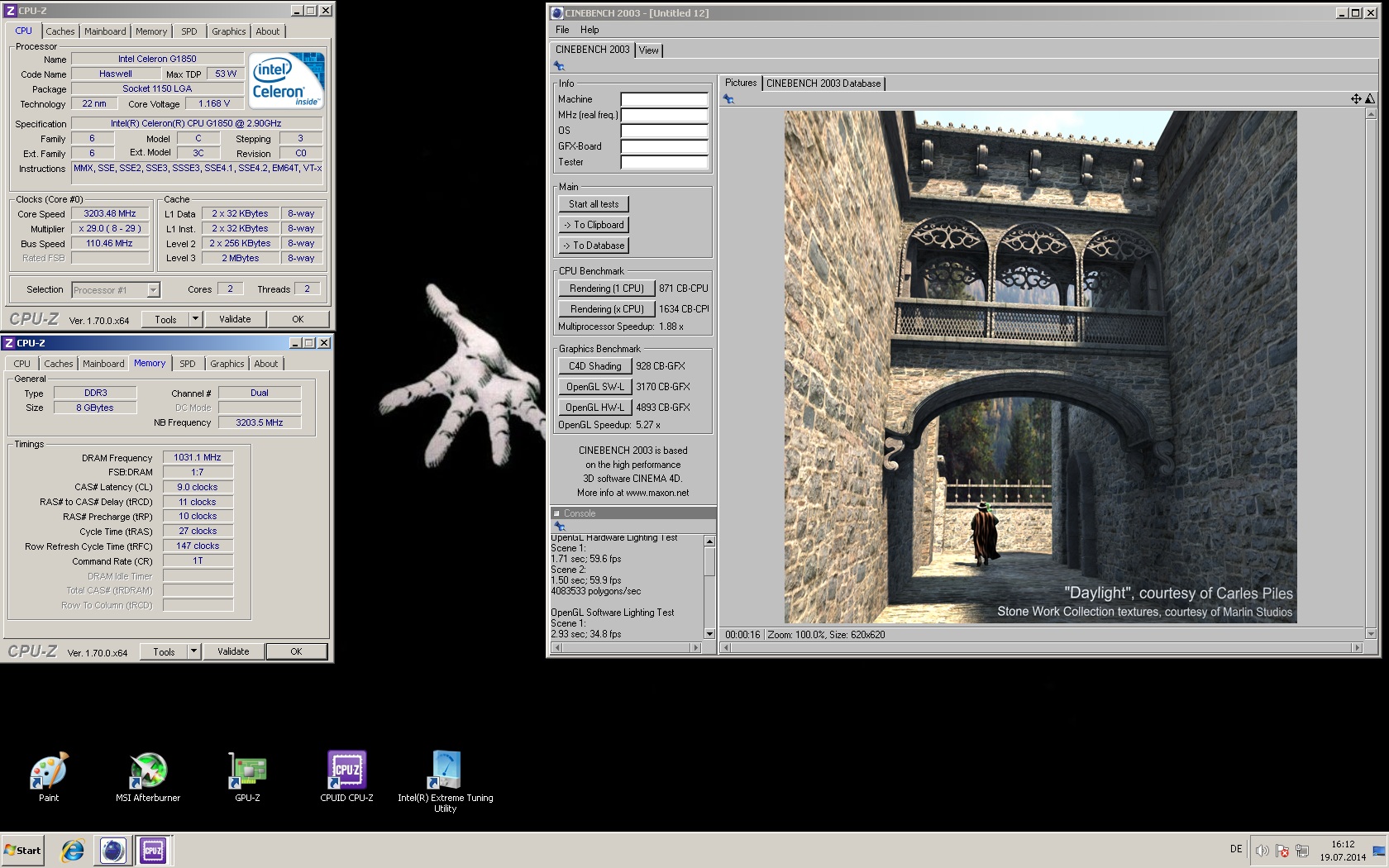Click the pin icon below CINEBENCH 2003 tab
1389x868 pixels.
(x=560, y=66)
